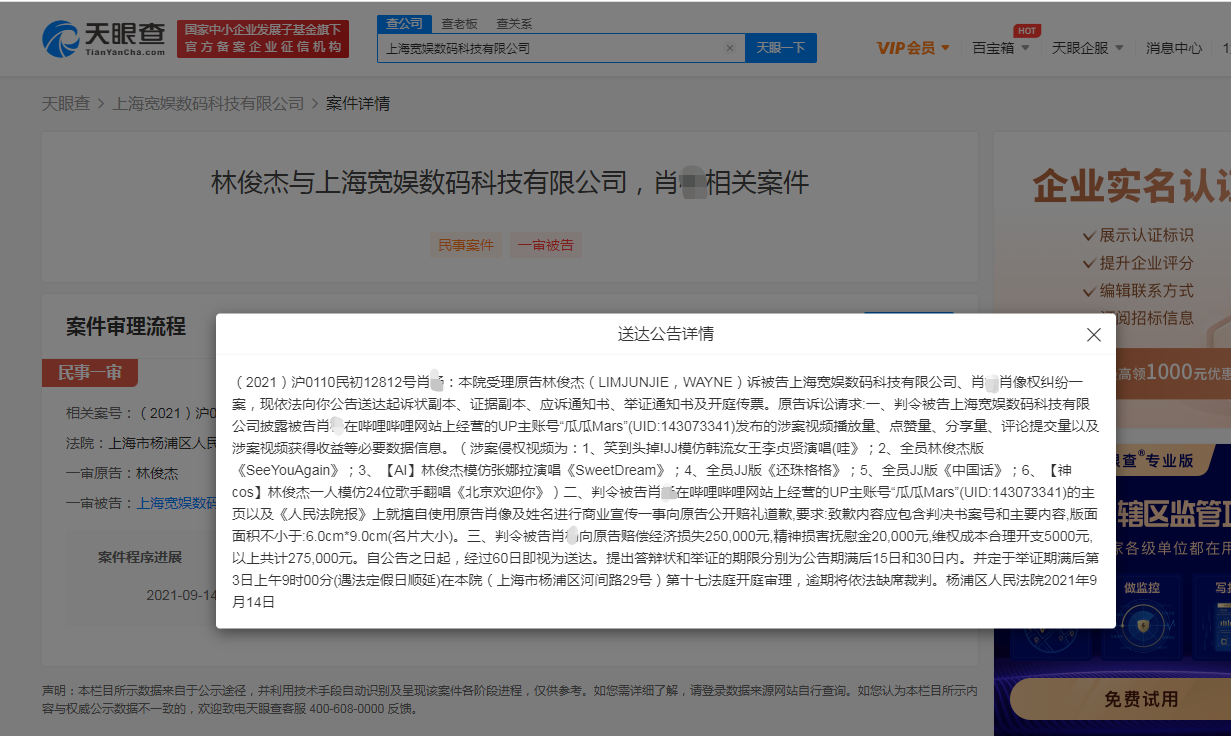Click the 送达公告详情 dialog title
Image resolution: width=1231 pixels, height=736 pixels.
pyautogui.click(x=665, y=333)
